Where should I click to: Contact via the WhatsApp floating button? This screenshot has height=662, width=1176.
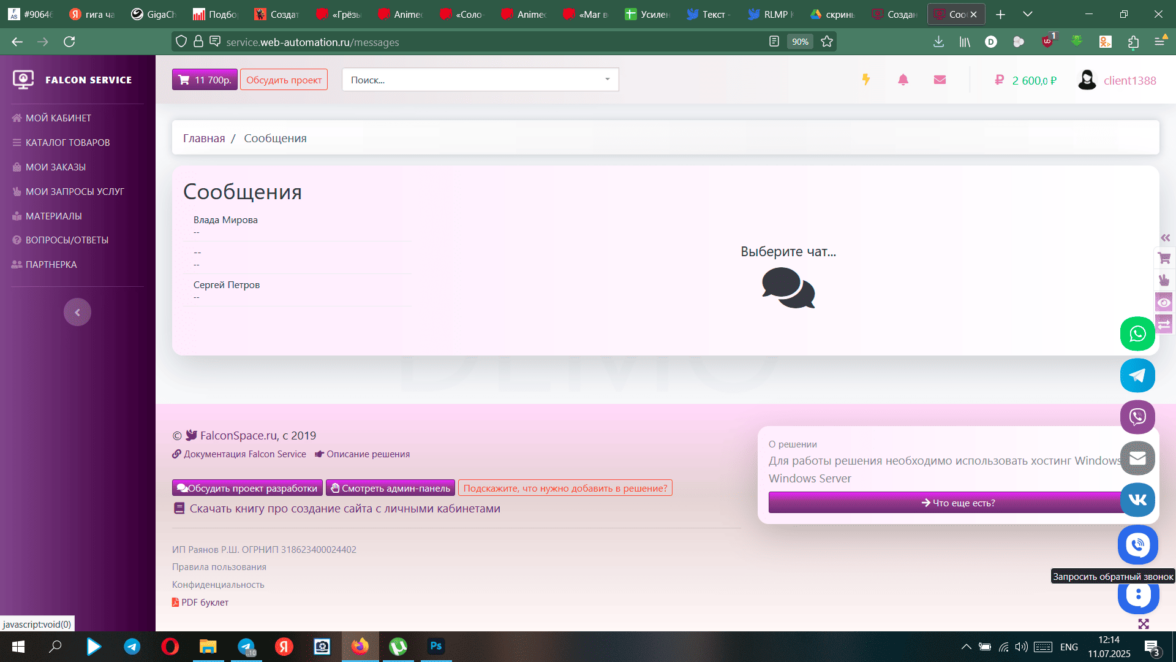click(x=1138, y=334)
